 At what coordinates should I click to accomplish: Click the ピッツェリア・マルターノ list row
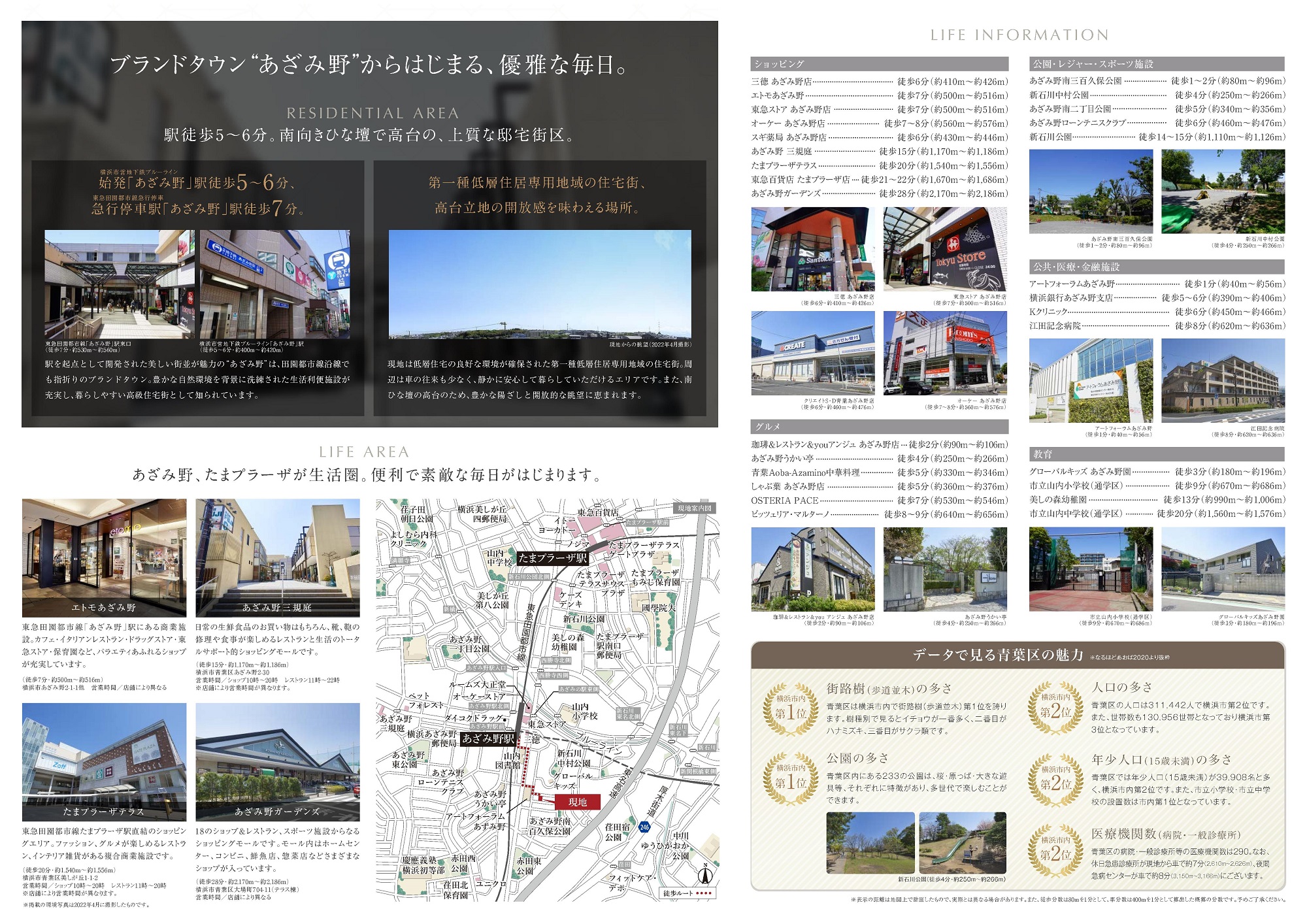click(879, 514)
